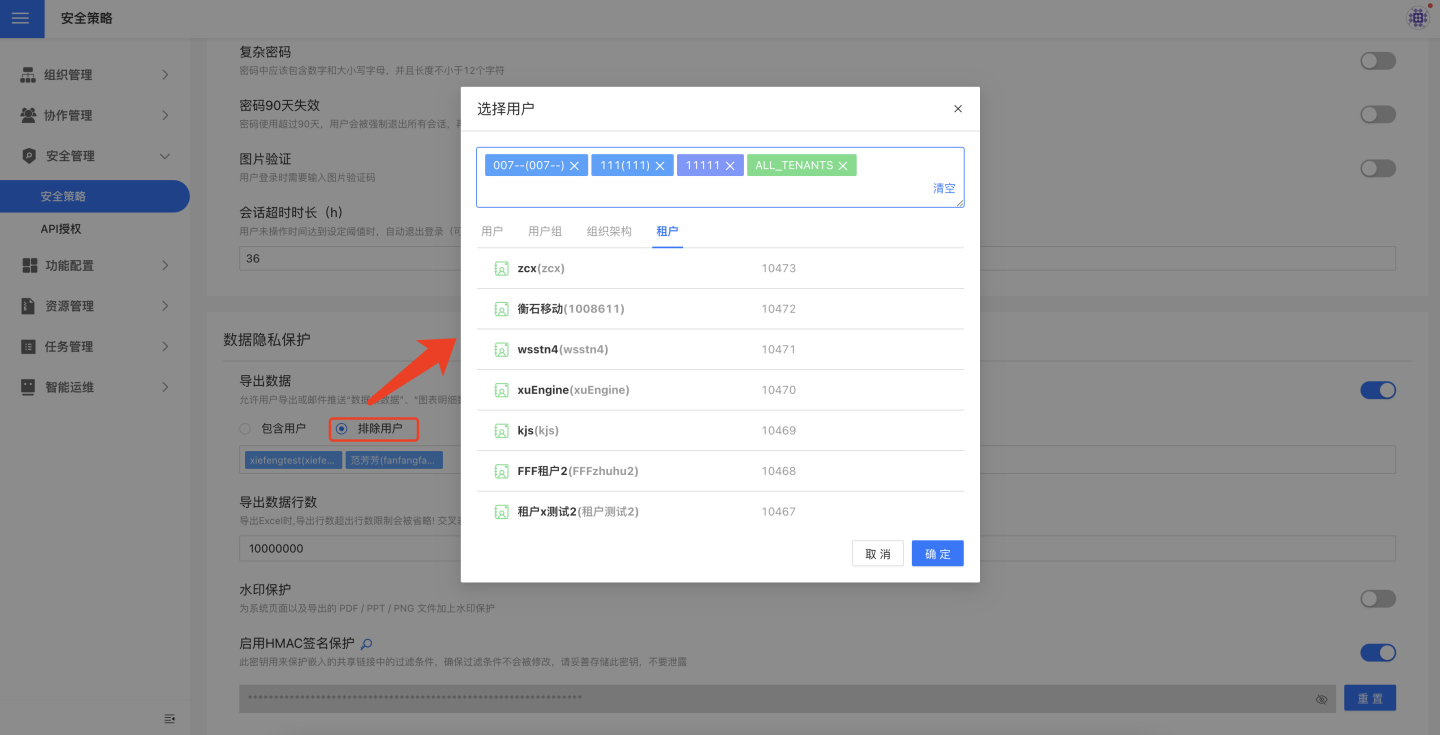Expand the 功能配置 sidebar section

tap(95, 266)
